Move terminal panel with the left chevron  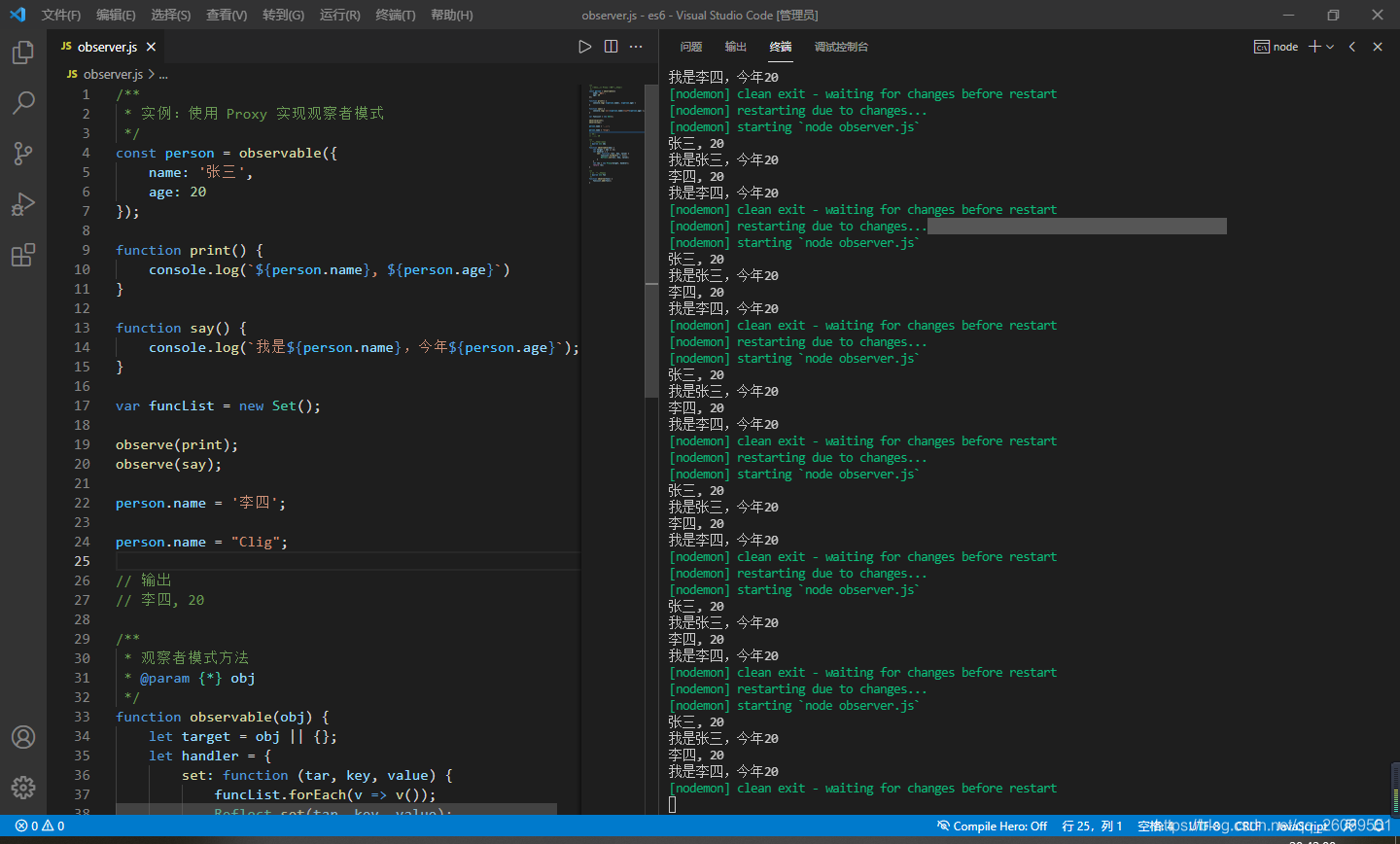coord(1352,47)
